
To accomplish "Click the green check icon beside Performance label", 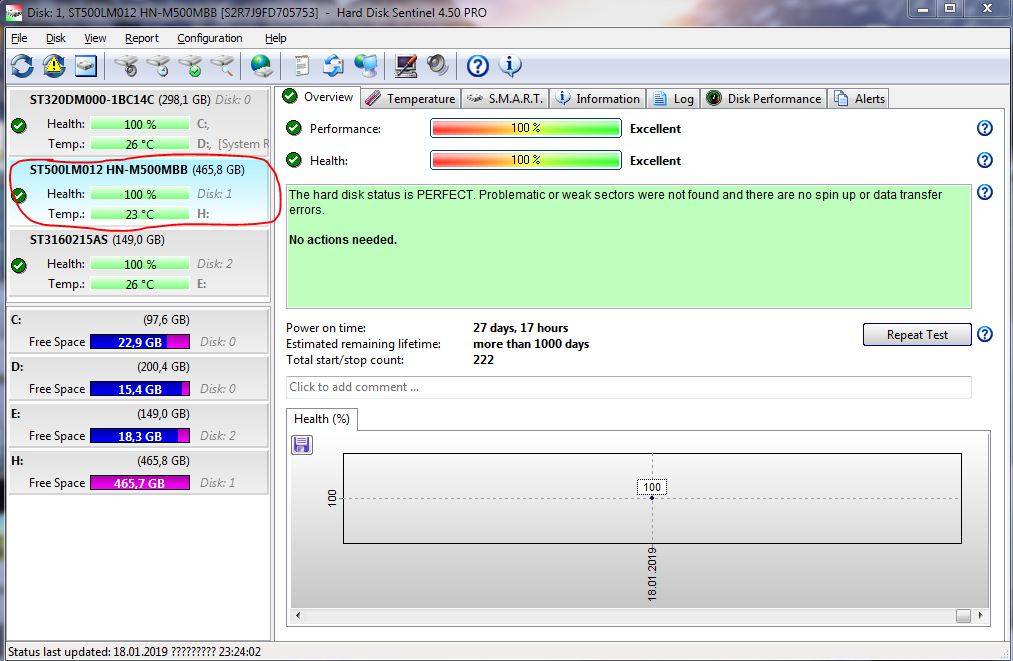I will 294,128.
